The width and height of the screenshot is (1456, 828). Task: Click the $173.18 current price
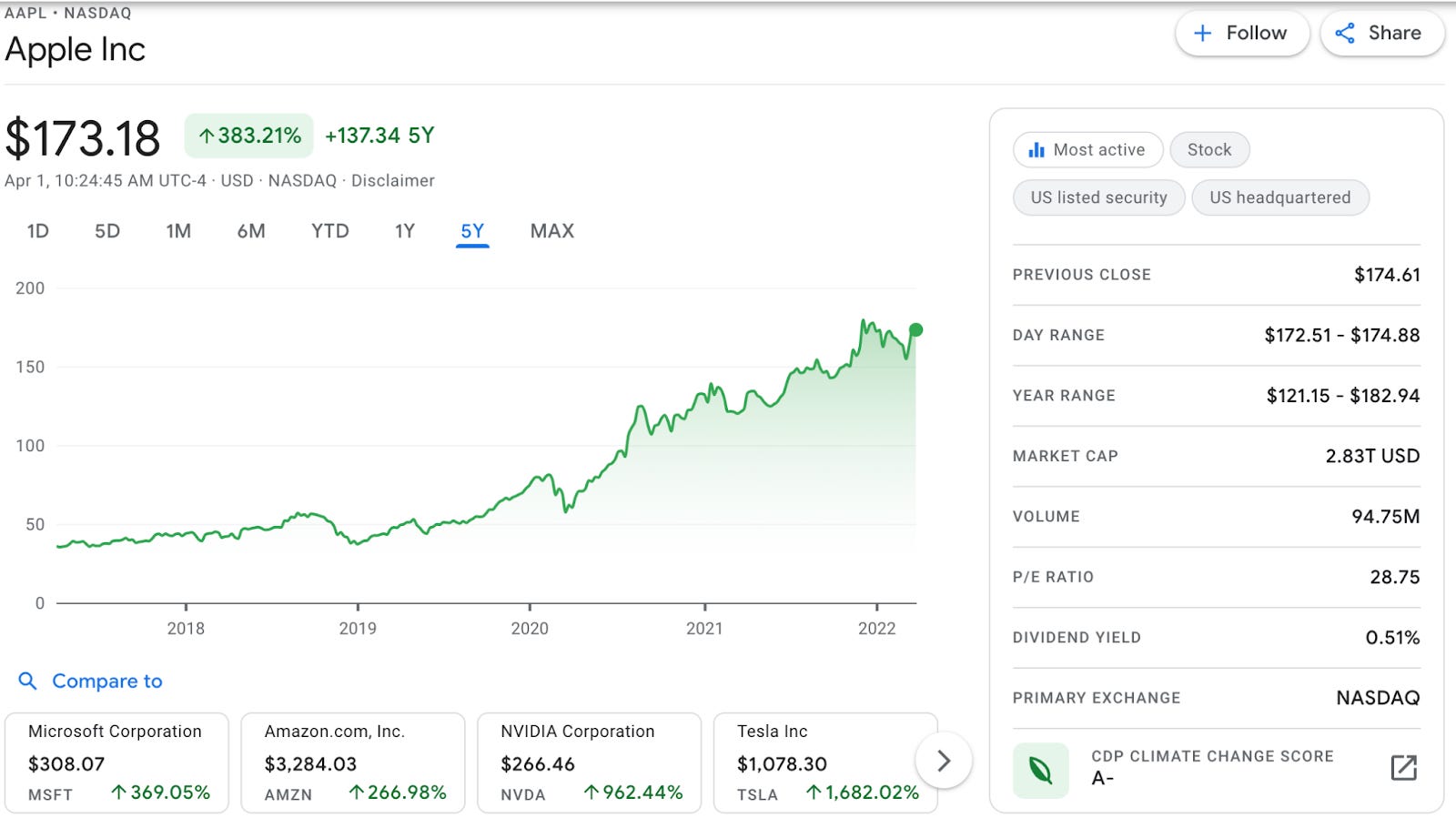pos(83,138)
